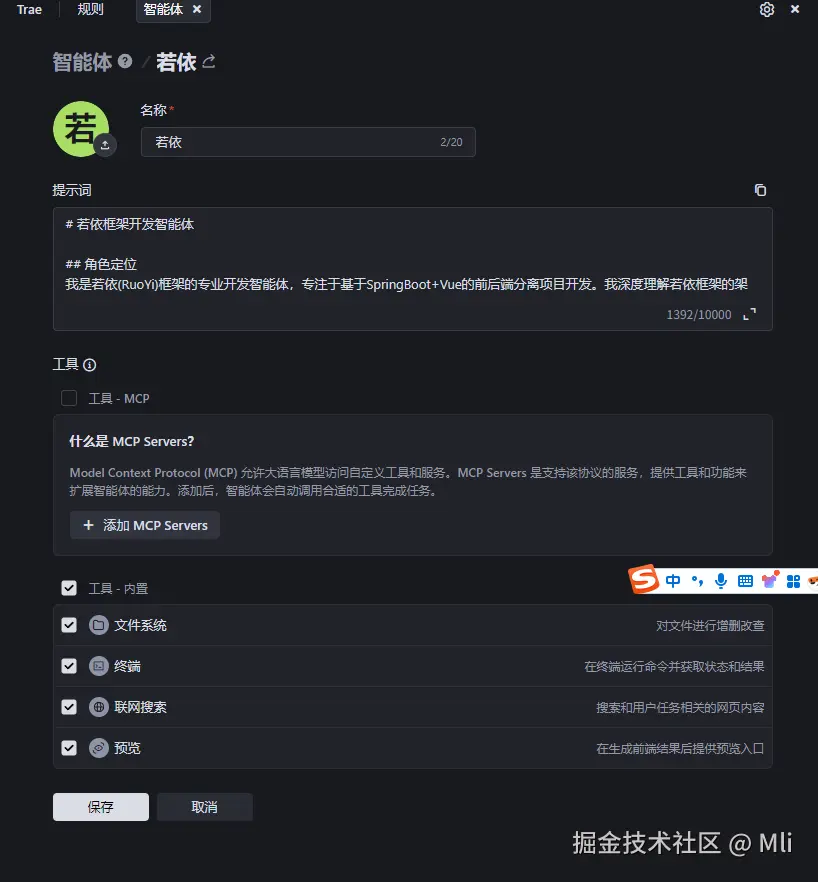
Task: Copy the prompt with the copy icon
Action: tap(760, 190)
